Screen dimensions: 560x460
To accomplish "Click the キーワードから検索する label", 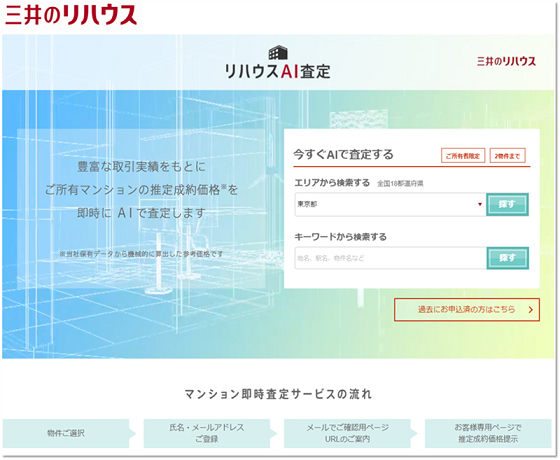I will (x=340, y=237).
